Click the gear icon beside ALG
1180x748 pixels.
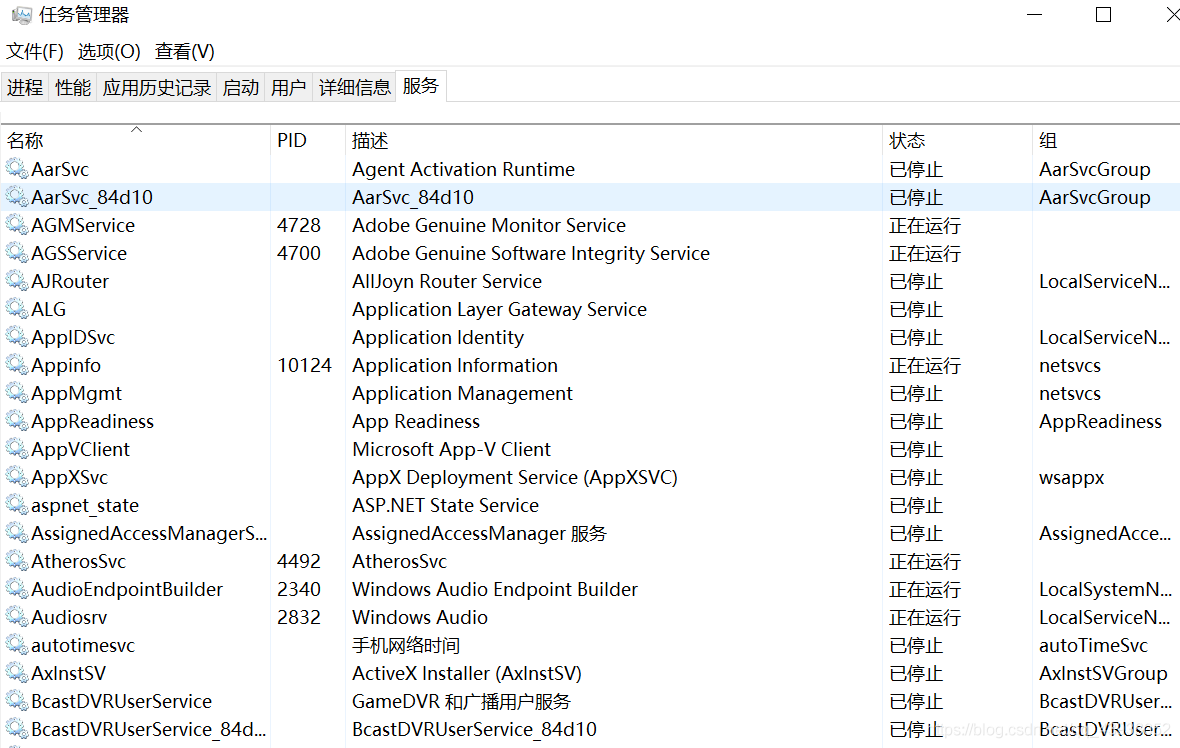[x=17, y=309]
